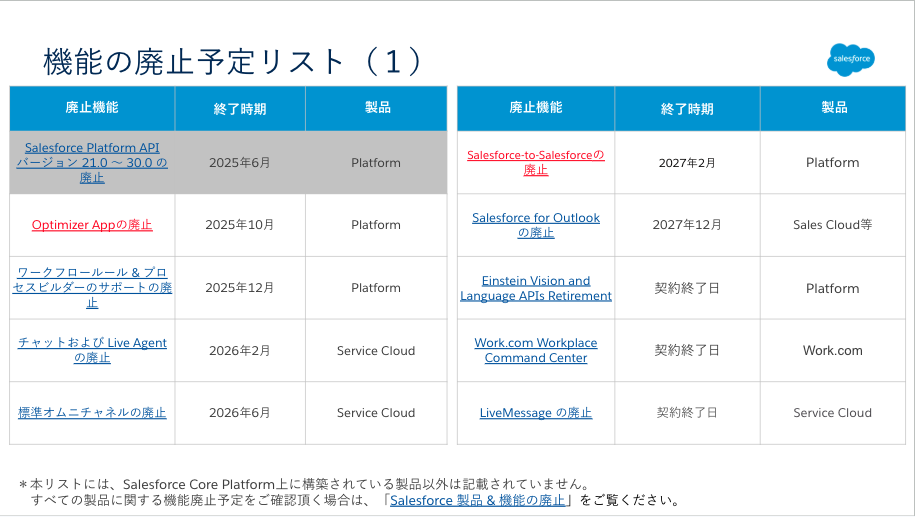Open Salesforce-to-Salesforceの廃止 link
The width and height of the screenshot is (915, 517).
click(x=536, y=162)
